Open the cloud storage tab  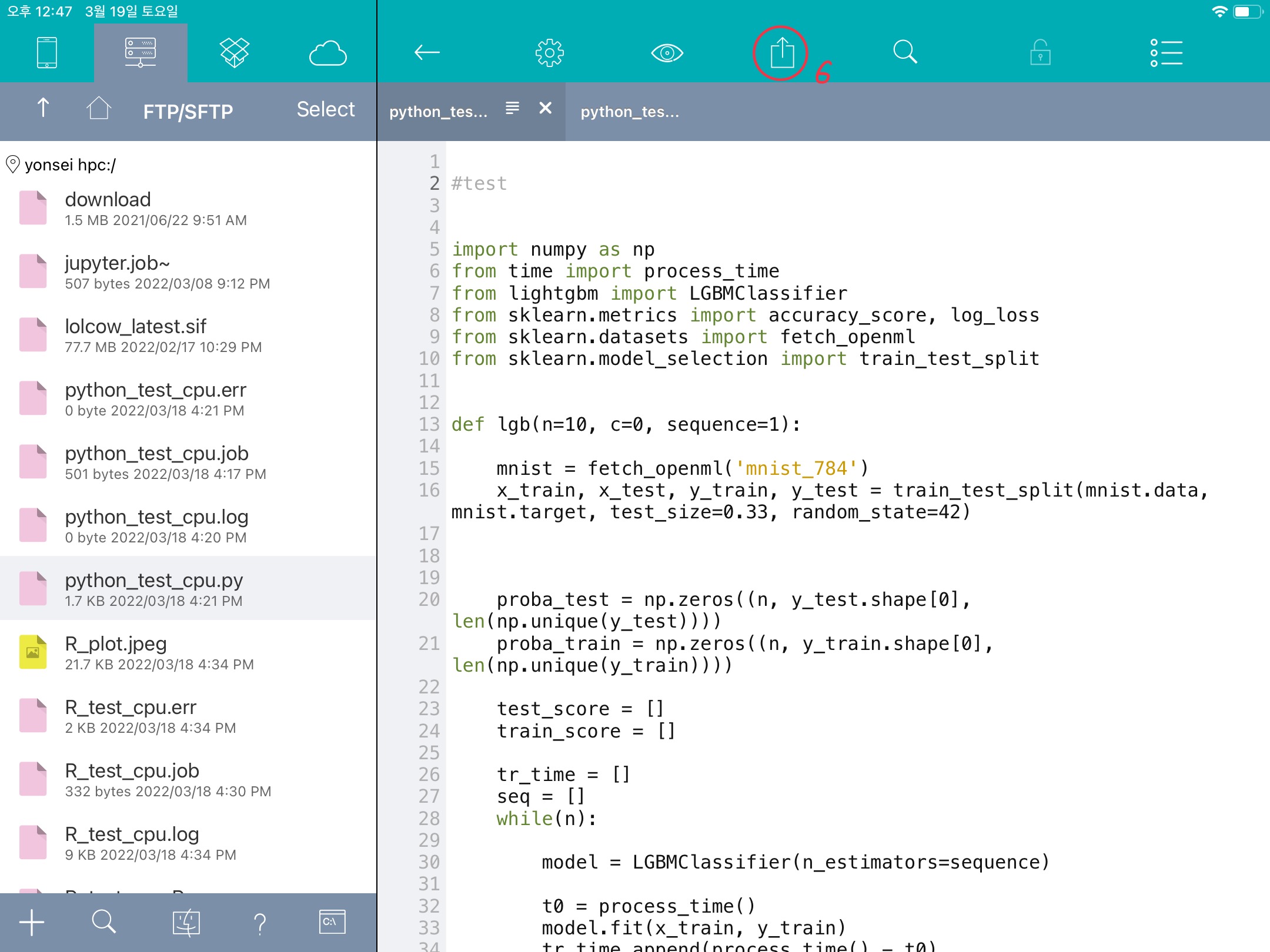(x=327, y=53)
